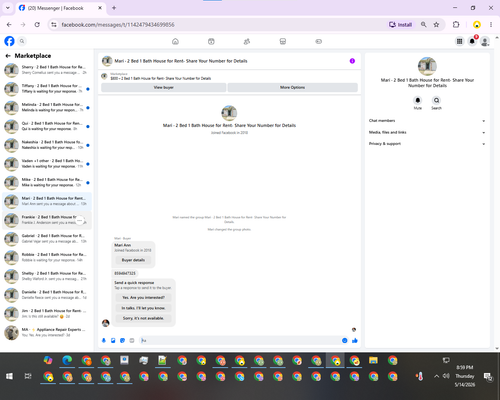
Task: Go to Facebook Home icon
Action: [175, 41]
